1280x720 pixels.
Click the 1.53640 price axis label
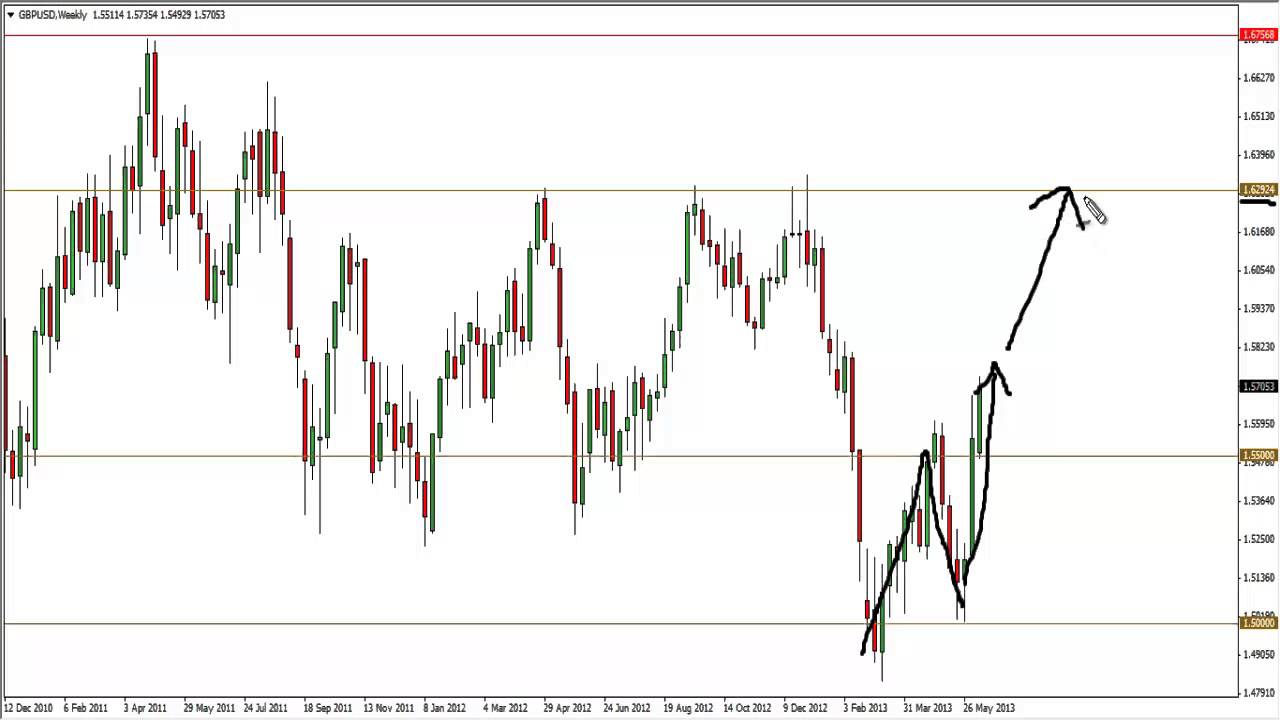pyautogui.click(x=1261, y=501)
